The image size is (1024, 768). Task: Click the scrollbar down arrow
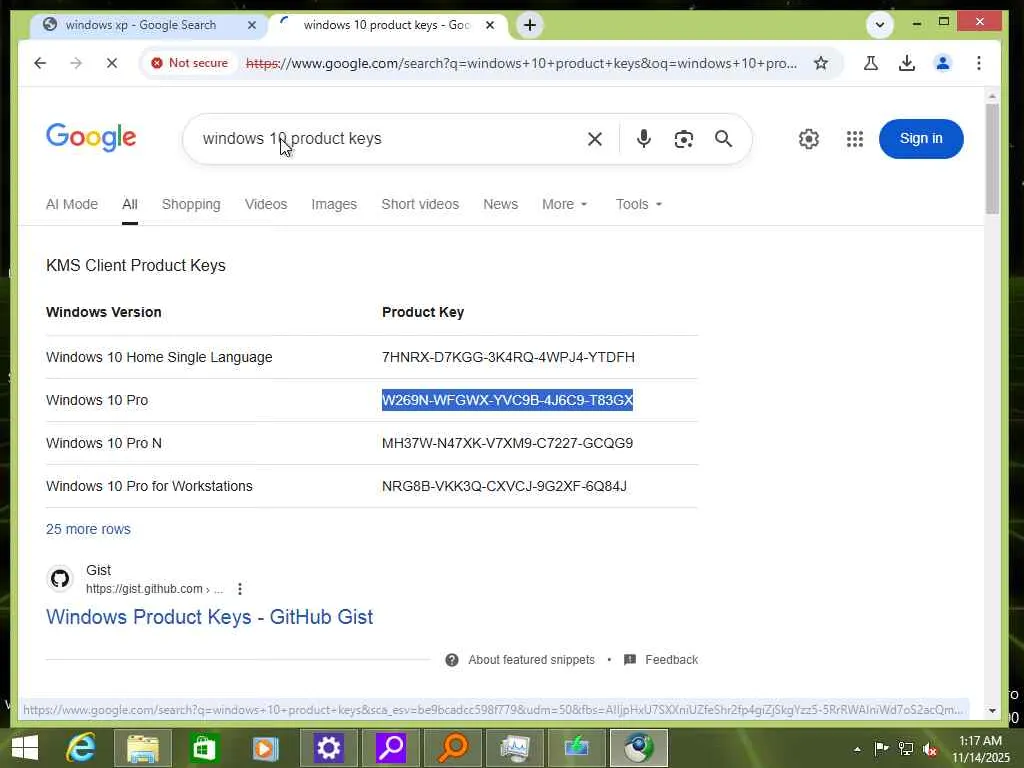(992, 710)
